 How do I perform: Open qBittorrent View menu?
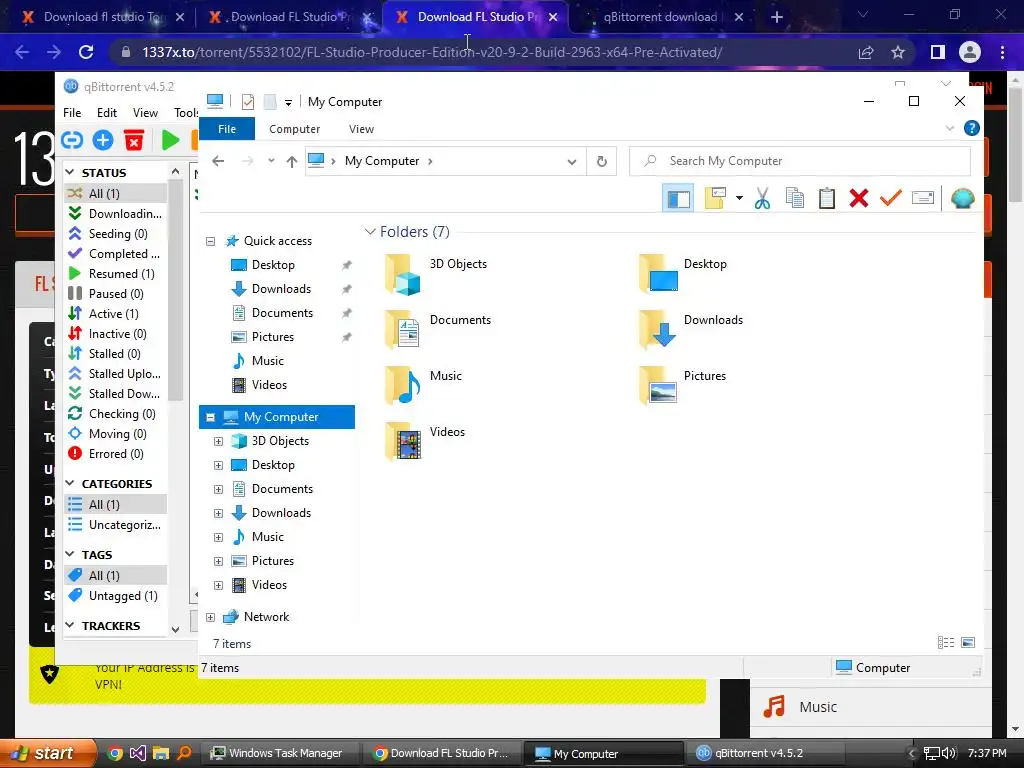point(145,112)
